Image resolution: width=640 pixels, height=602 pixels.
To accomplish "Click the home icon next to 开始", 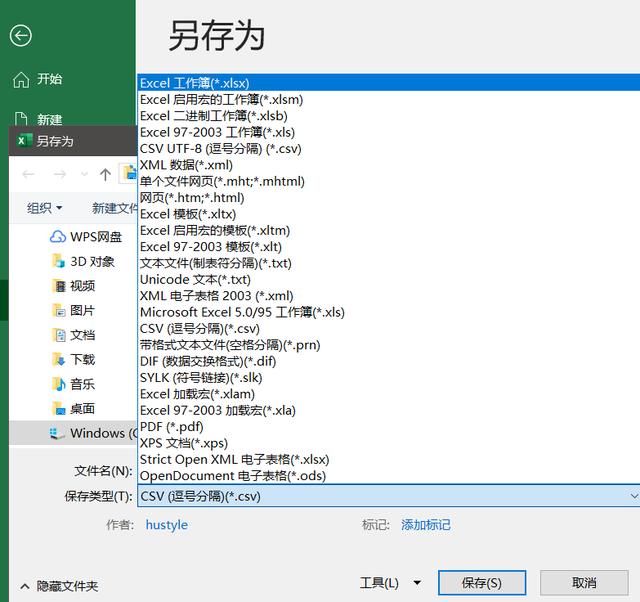I will click(20, 79).
